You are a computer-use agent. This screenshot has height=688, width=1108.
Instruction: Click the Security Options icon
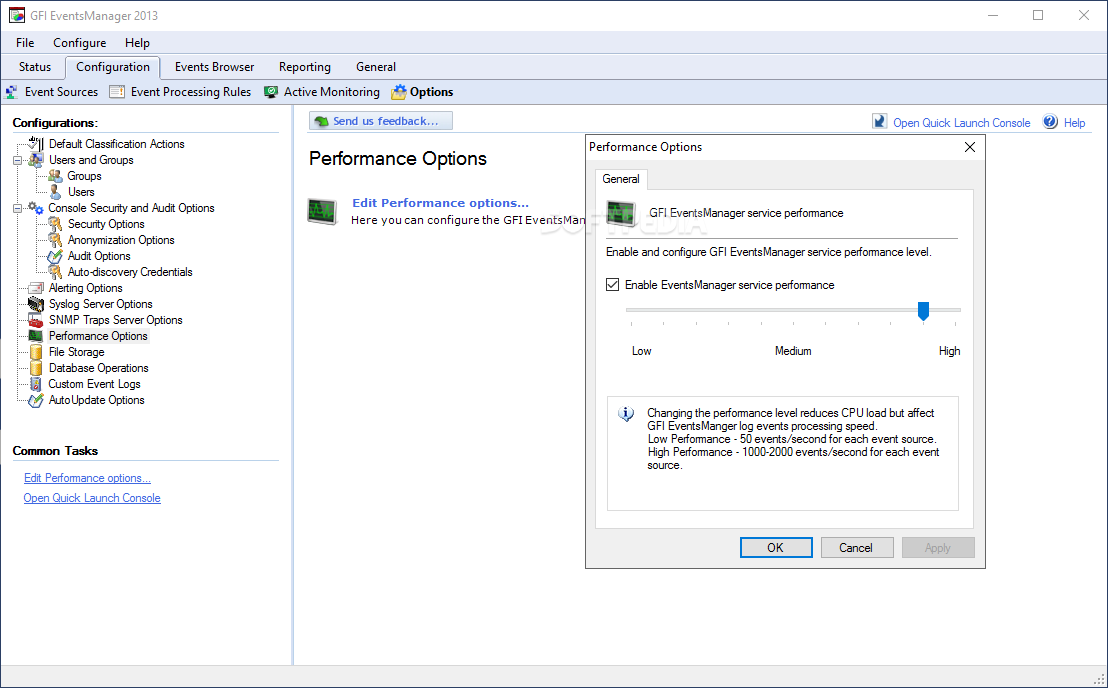(x=55, y=224)
